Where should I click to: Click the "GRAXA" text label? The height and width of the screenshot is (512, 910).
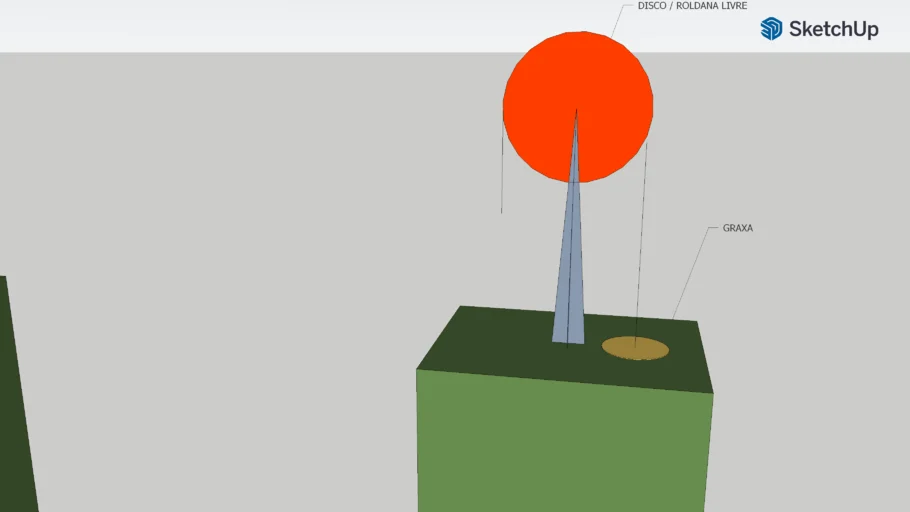tap(737, 229)
